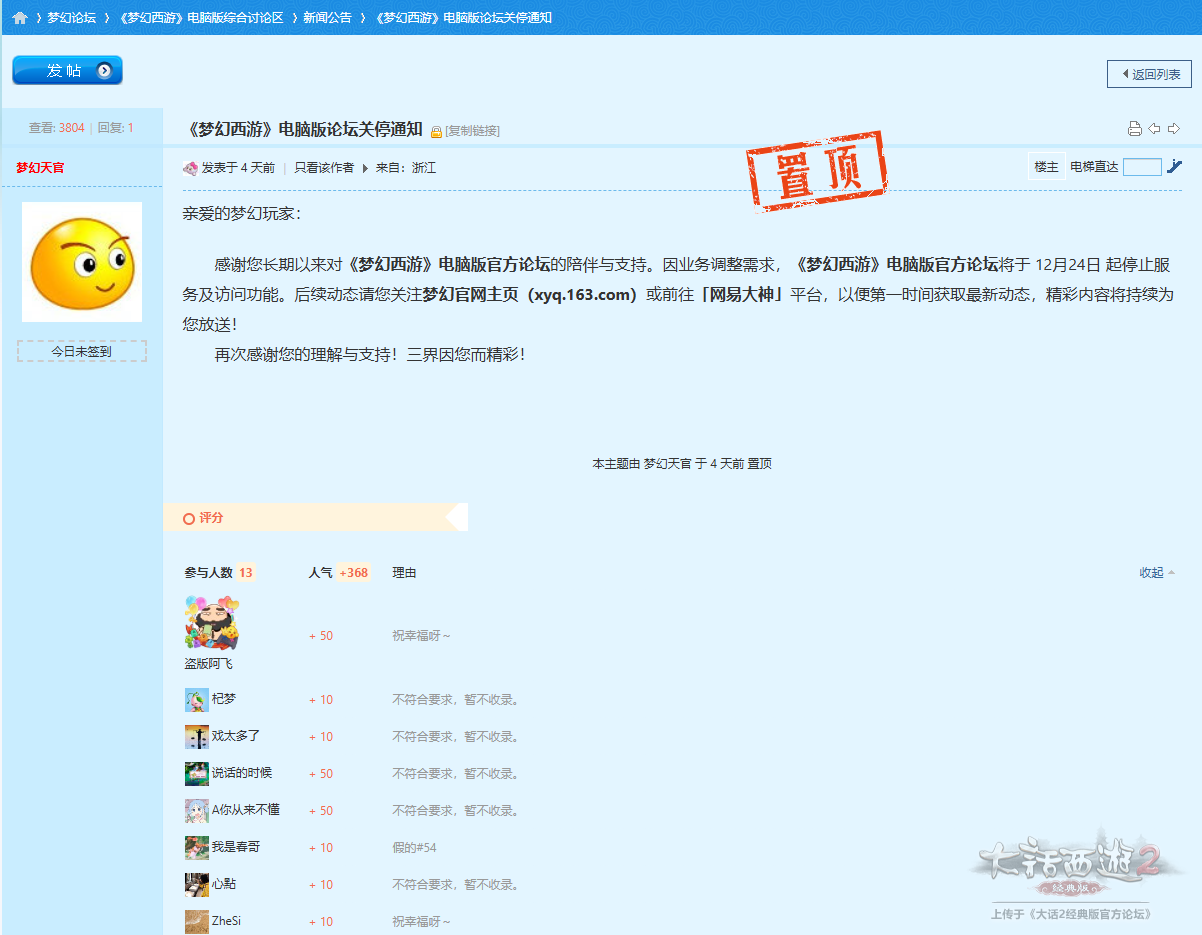This screenshot has height=935, width=1202.
Task: Click the 梦幻天官 smiley avatar
Action: click(82, 262)
